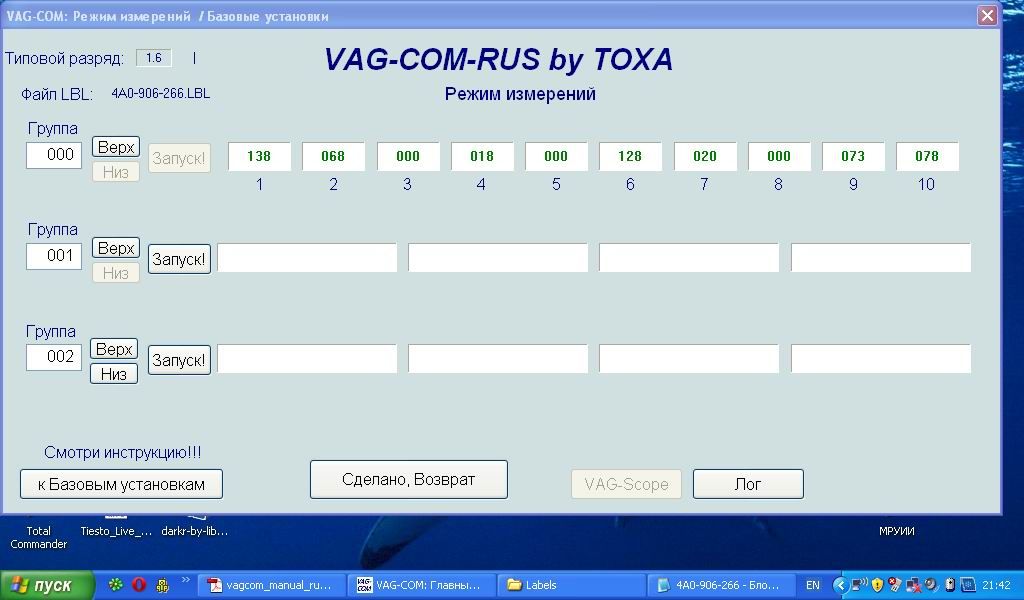Image resolution: width=1024 pixels, height=600 pixels.
Task: Click Верх button for group 002
Action: point(114,349)
